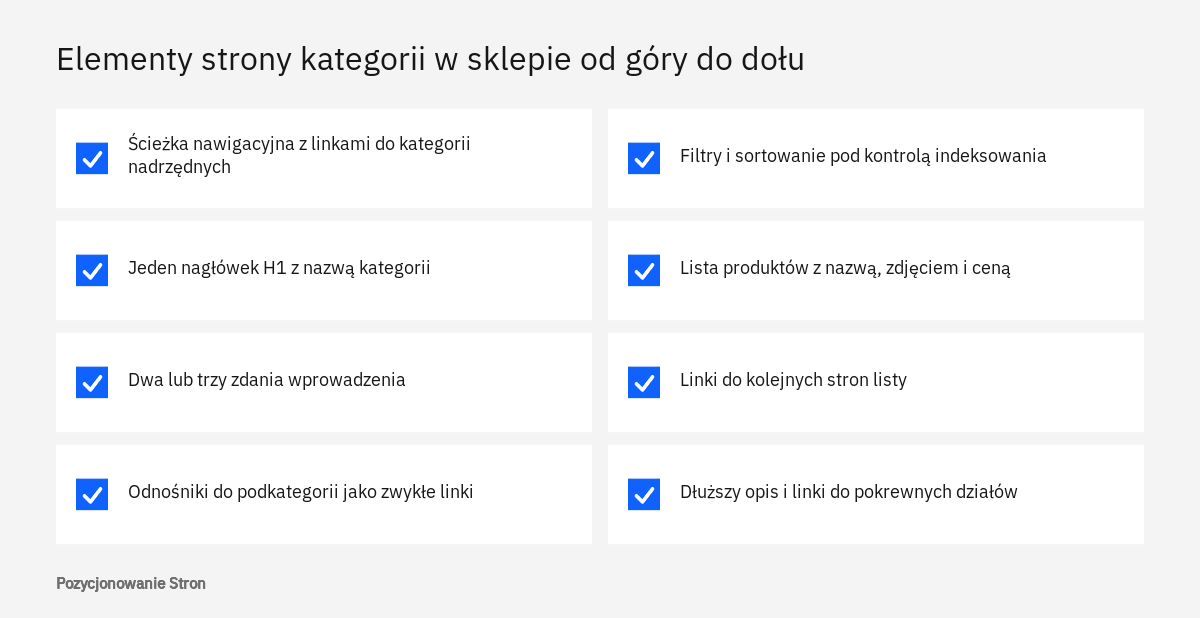Click text 'Odnośniki do podkategorii jako zwykłe linki'
Screen dimensions: 1200x618
[x=301, y=492]
